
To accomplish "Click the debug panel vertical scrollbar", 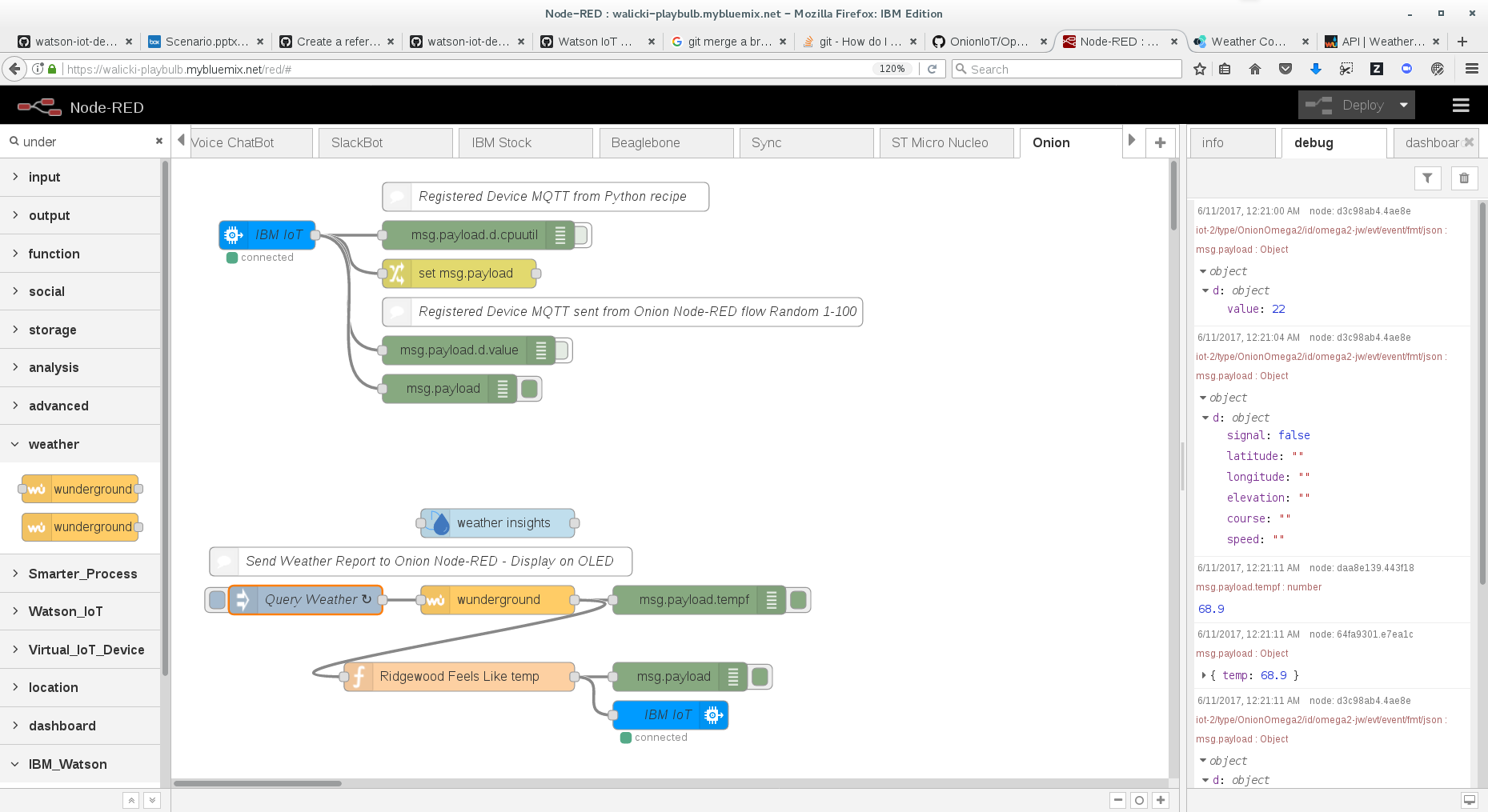I will click(x=1482, y=392).
